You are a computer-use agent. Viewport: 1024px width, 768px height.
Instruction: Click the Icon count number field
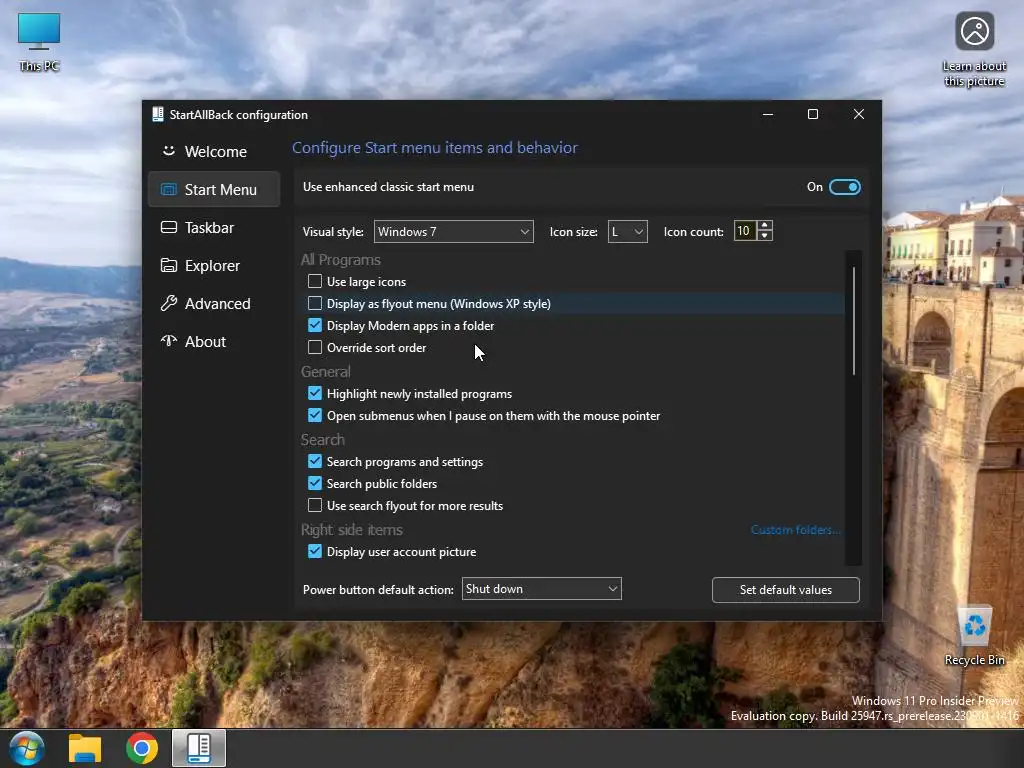pos(745,231)
